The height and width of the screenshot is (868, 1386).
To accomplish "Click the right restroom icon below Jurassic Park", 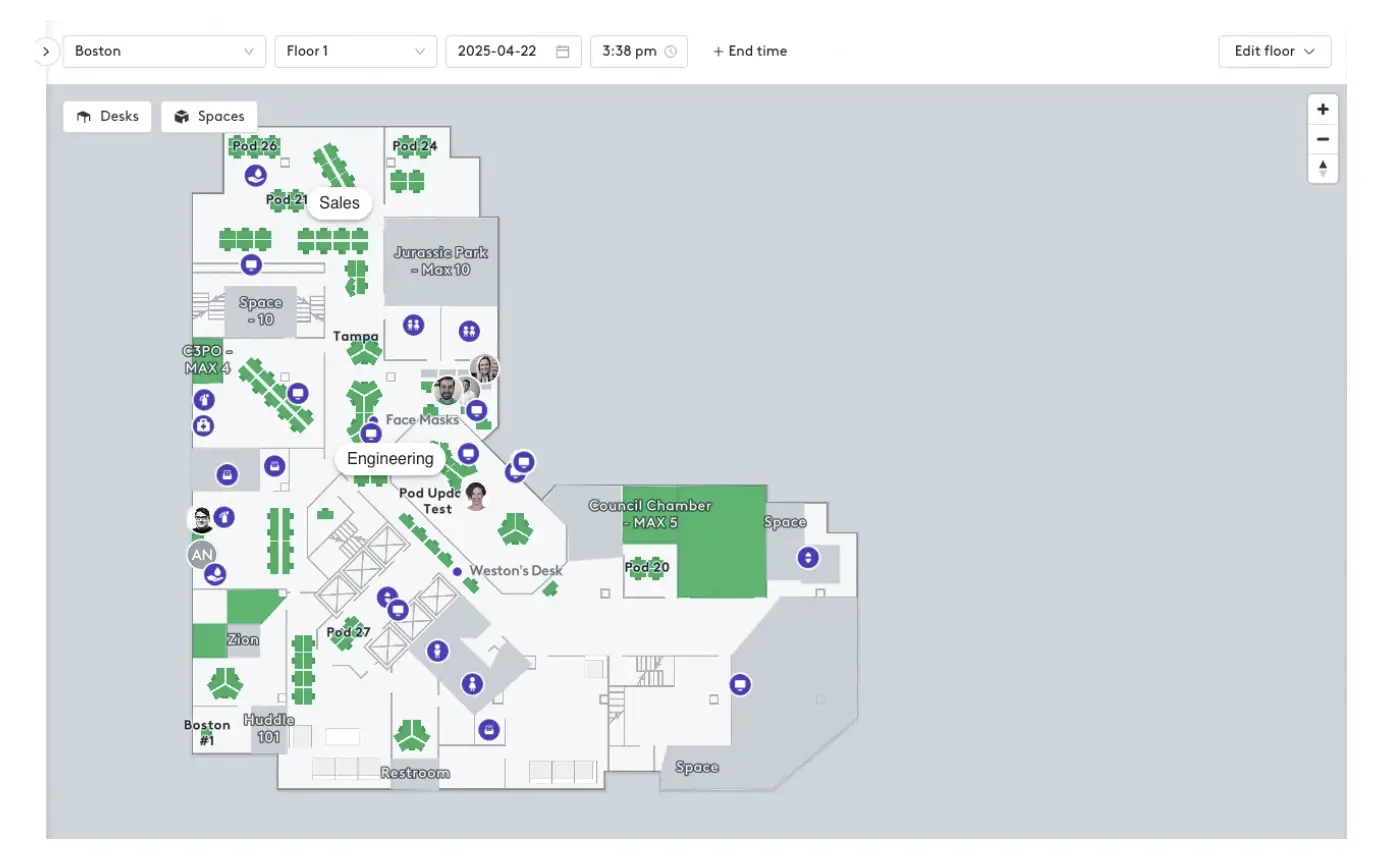I will 469,331.
